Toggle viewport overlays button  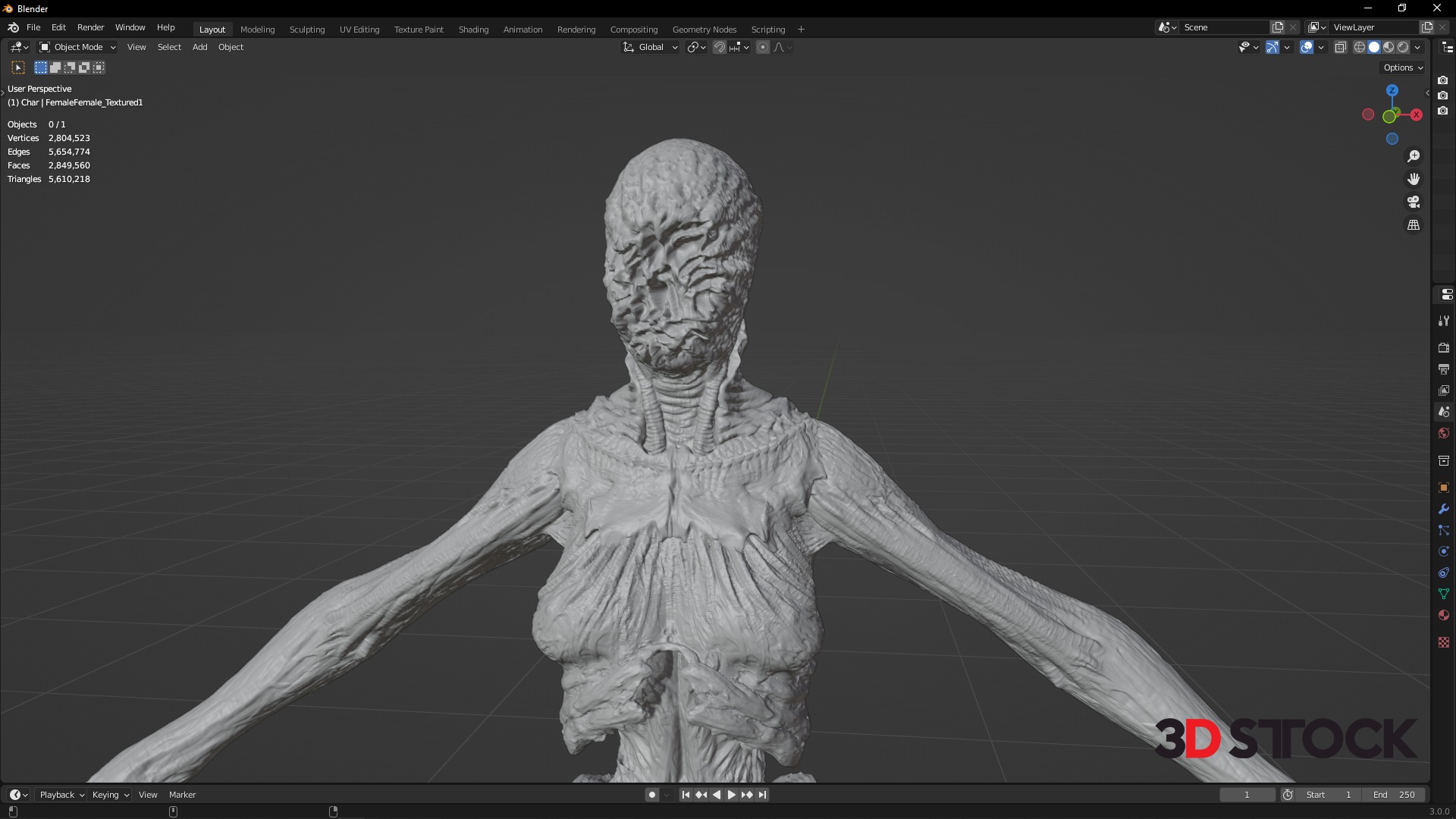click(x=1307, y=47)
